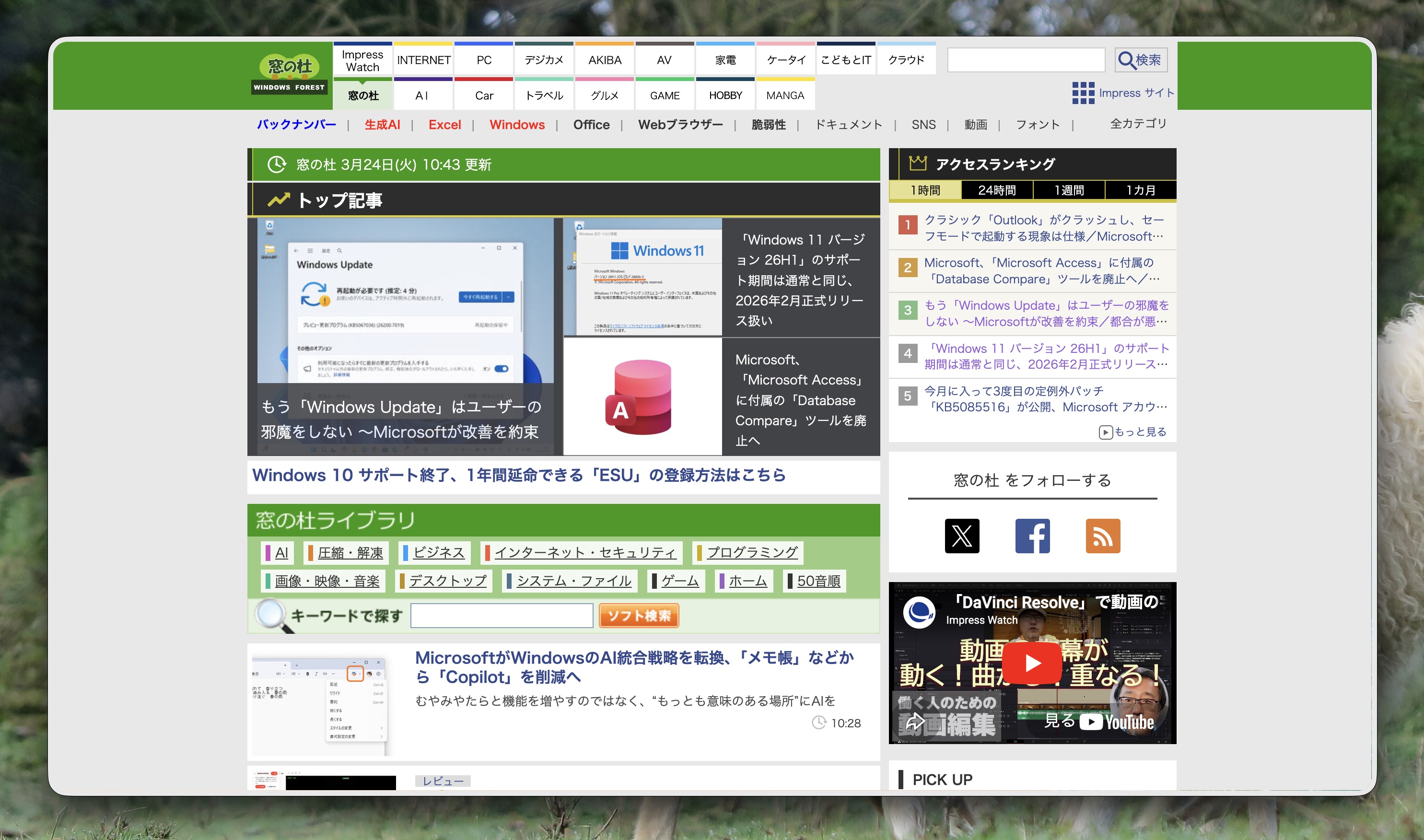Expand 全カテゴリ in the navigation
The width and height of the screenshot is (1424, 840).
[1138, 125]
